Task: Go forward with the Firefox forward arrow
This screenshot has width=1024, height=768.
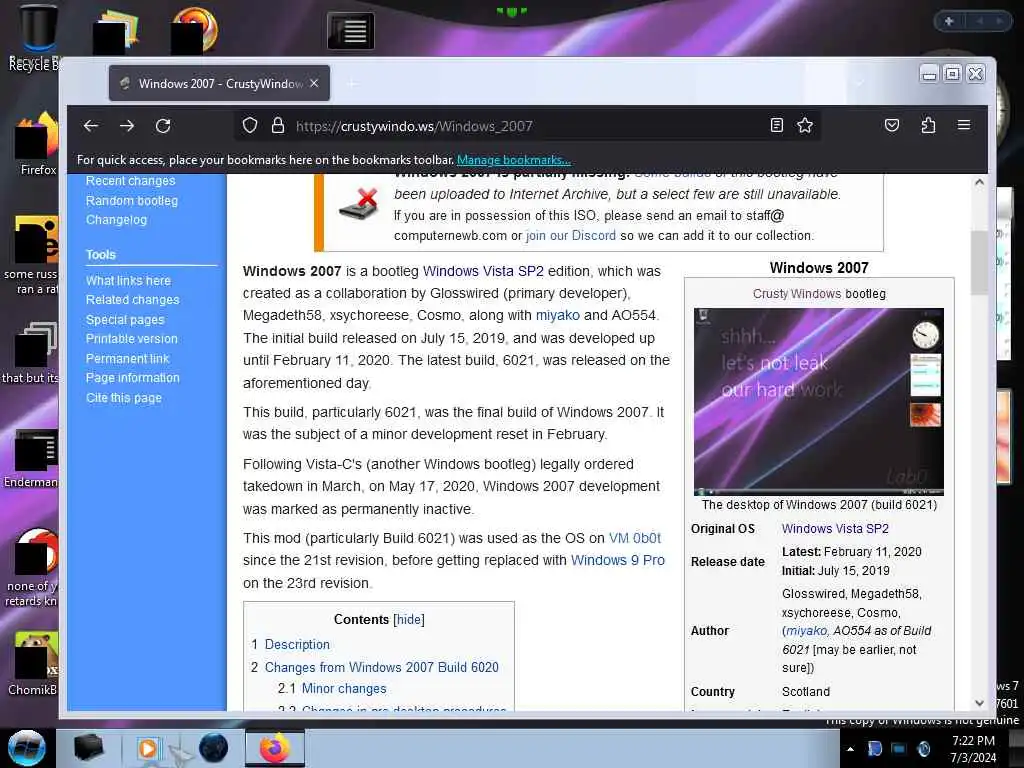Action: pos(127,125)
